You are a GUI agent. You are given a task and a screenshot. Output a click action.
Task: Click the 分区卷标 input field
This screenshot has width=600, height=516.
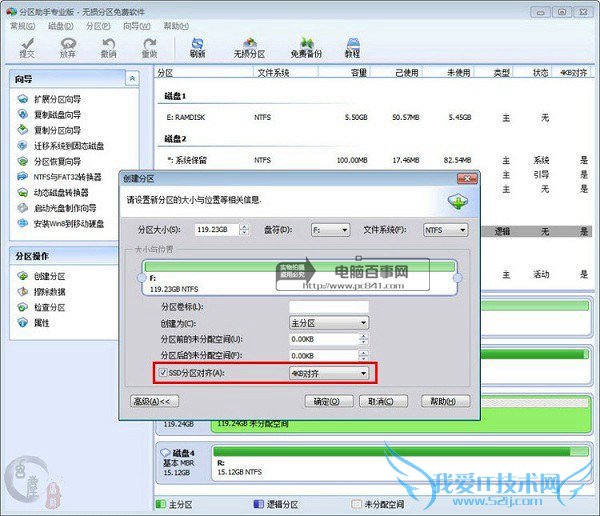point(329,307)
